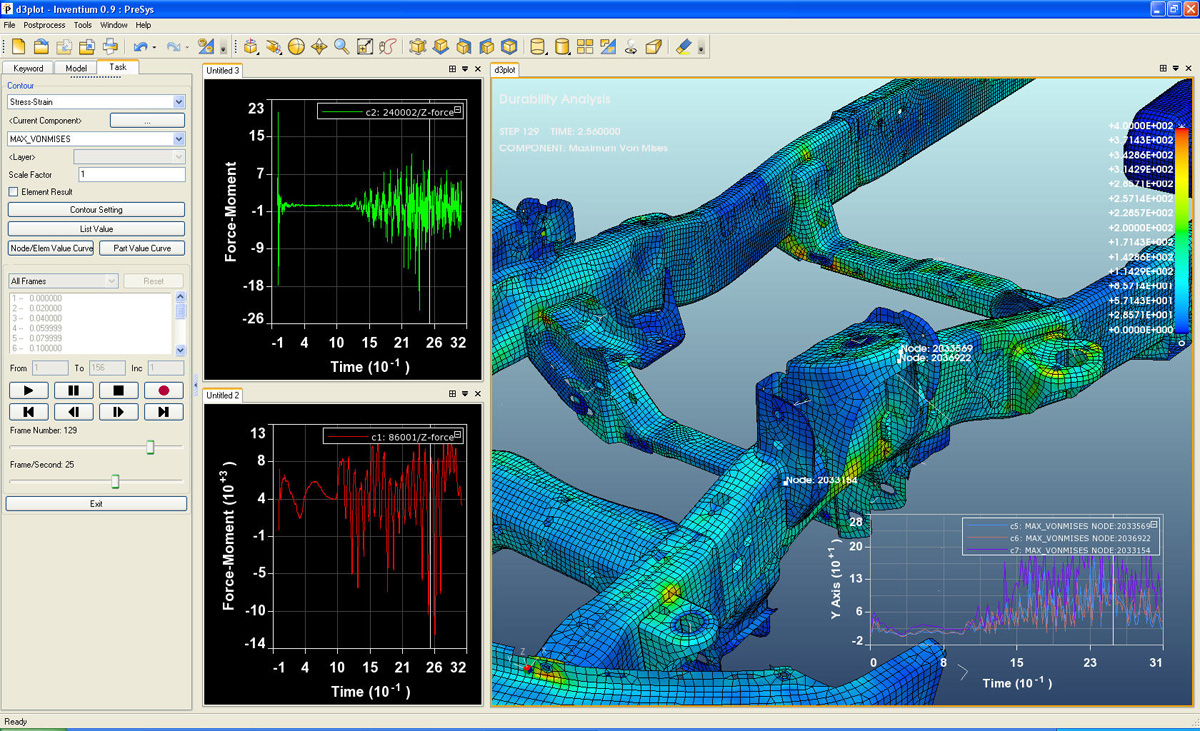
Task: Click the New file icon
Action: point(19,46)
